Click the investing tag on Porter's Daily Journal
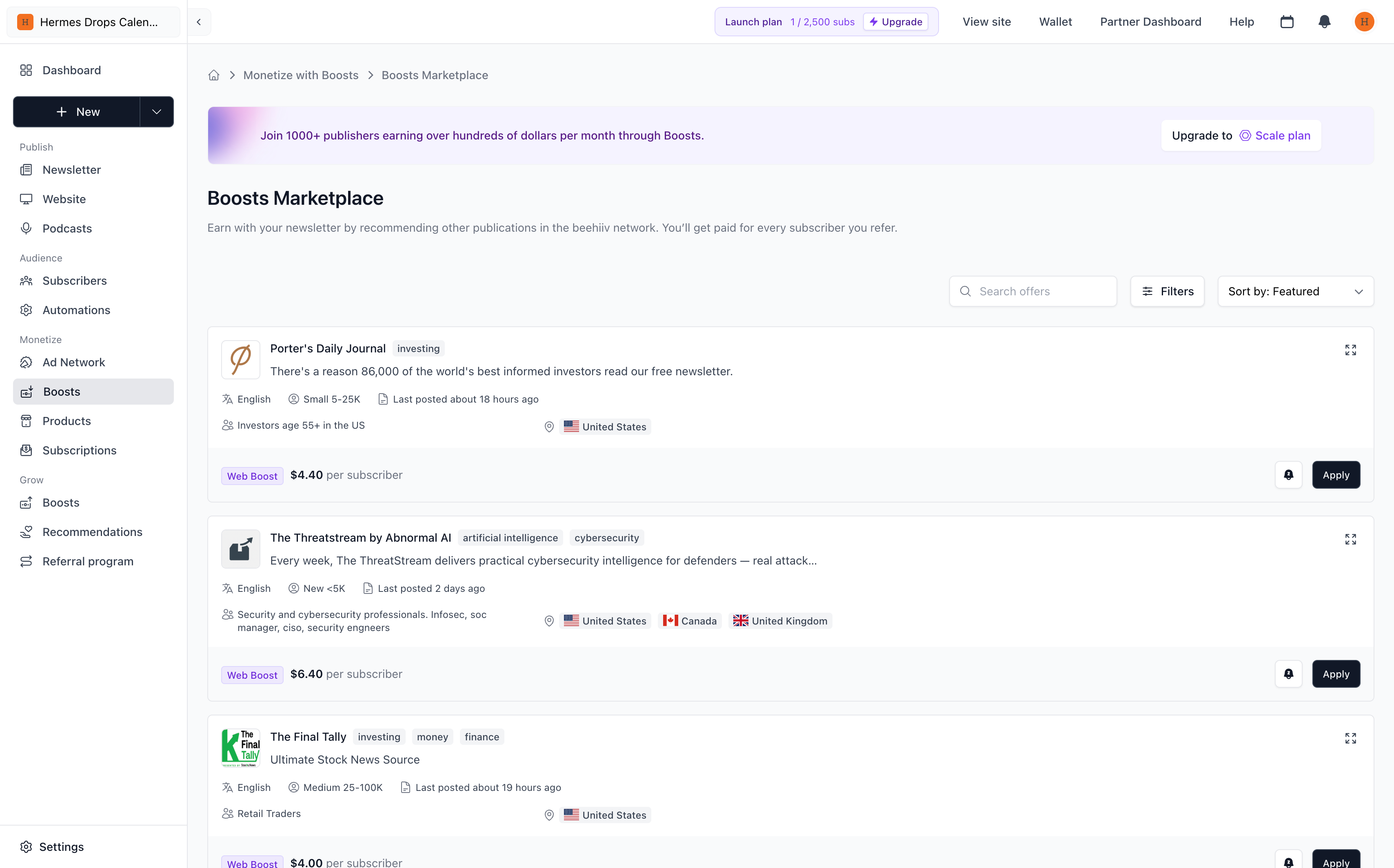The width and height of the screenshot is (1394, 868). (418, 348)
